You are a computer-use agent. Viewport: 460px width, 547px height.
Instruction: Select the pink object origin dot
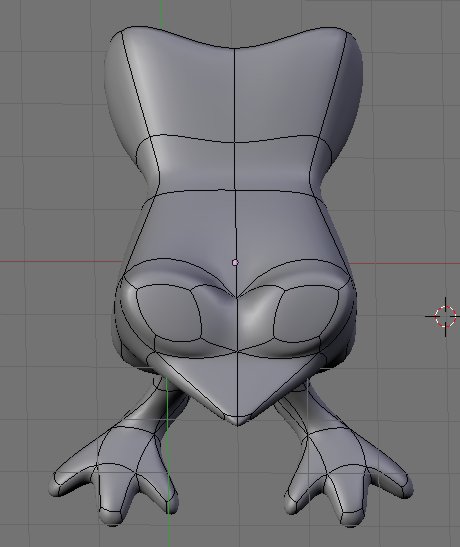tap(235, 262)
